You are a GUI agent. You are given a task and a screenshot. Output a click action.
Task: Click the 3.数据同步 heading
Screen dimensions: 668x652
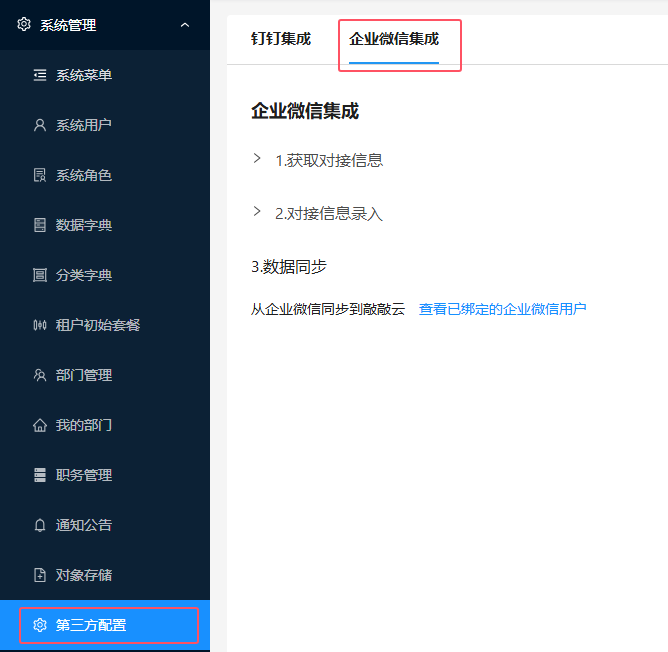[x=289, y=267]
